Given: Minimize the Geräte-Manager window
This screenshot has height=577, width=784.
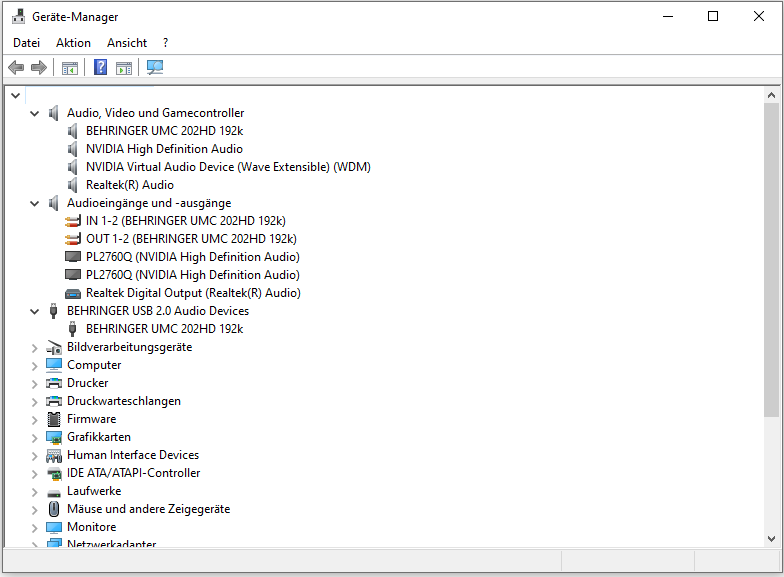Looking at the screenshot, I should [x=668, y=16].
